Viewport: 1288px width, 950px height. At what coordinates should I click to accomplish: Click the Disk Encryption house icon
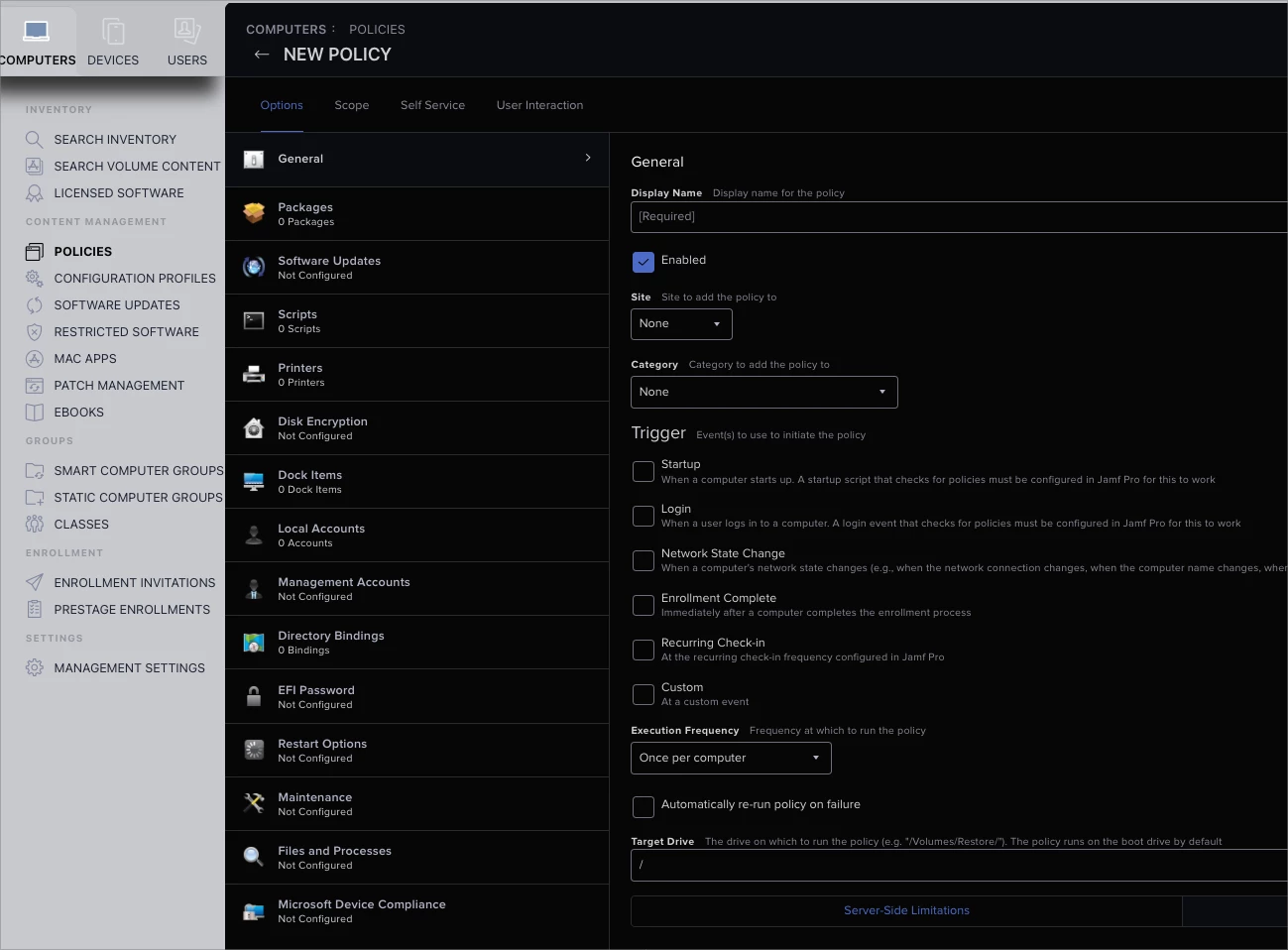click(254, 427)
